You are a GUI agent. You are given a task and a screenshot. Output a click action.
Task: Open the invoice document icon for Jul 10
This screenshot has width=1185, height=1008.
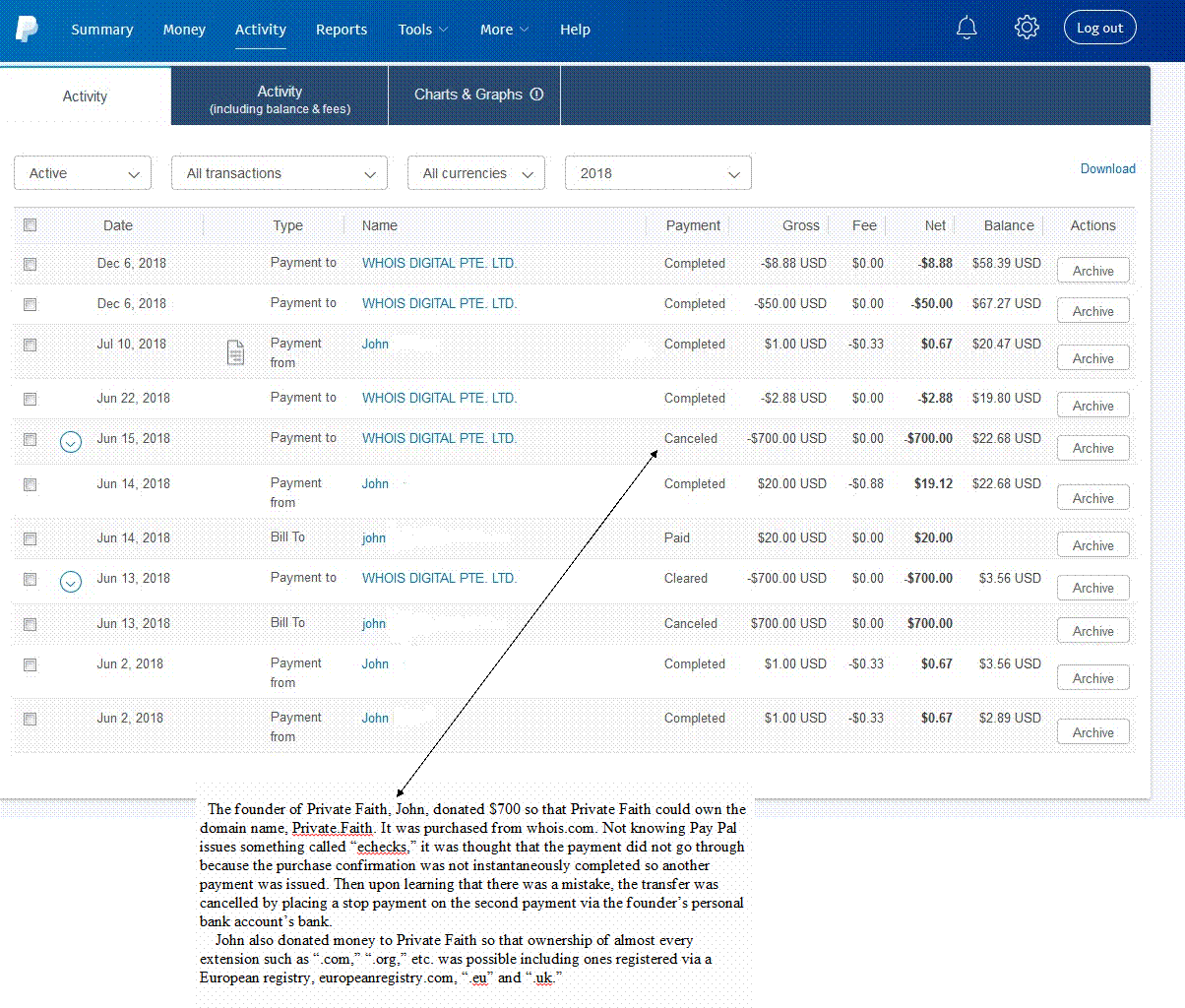point(236,351)
